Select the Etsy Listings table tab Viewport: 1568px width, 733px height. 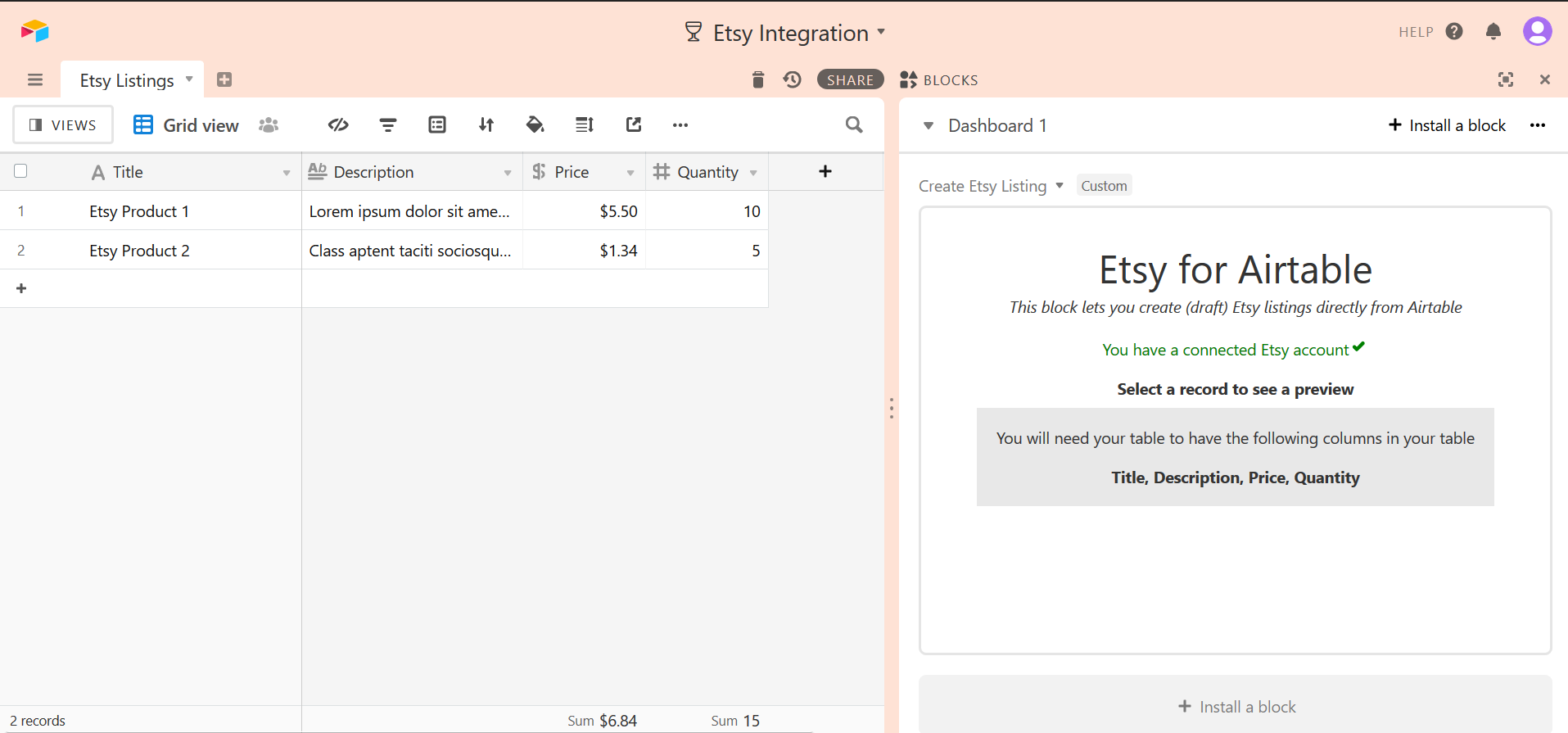(127, 80)
